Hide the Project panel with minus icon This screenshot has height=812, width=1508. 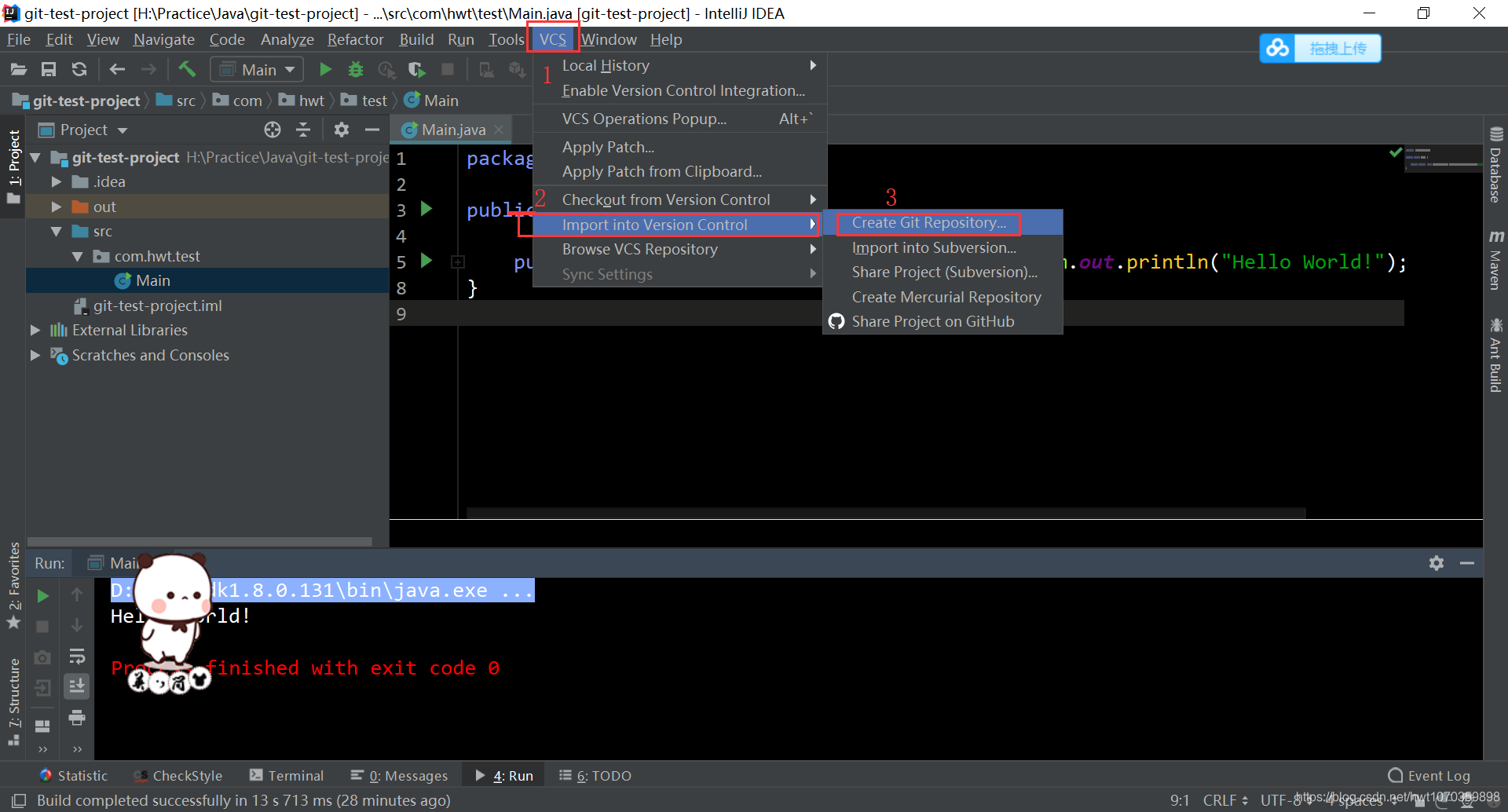tap(372, 130)
